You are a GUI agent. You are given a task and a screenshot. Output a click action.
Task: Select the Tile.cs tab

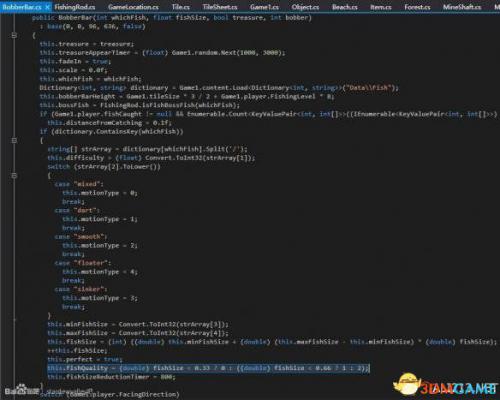coord(181,7)
